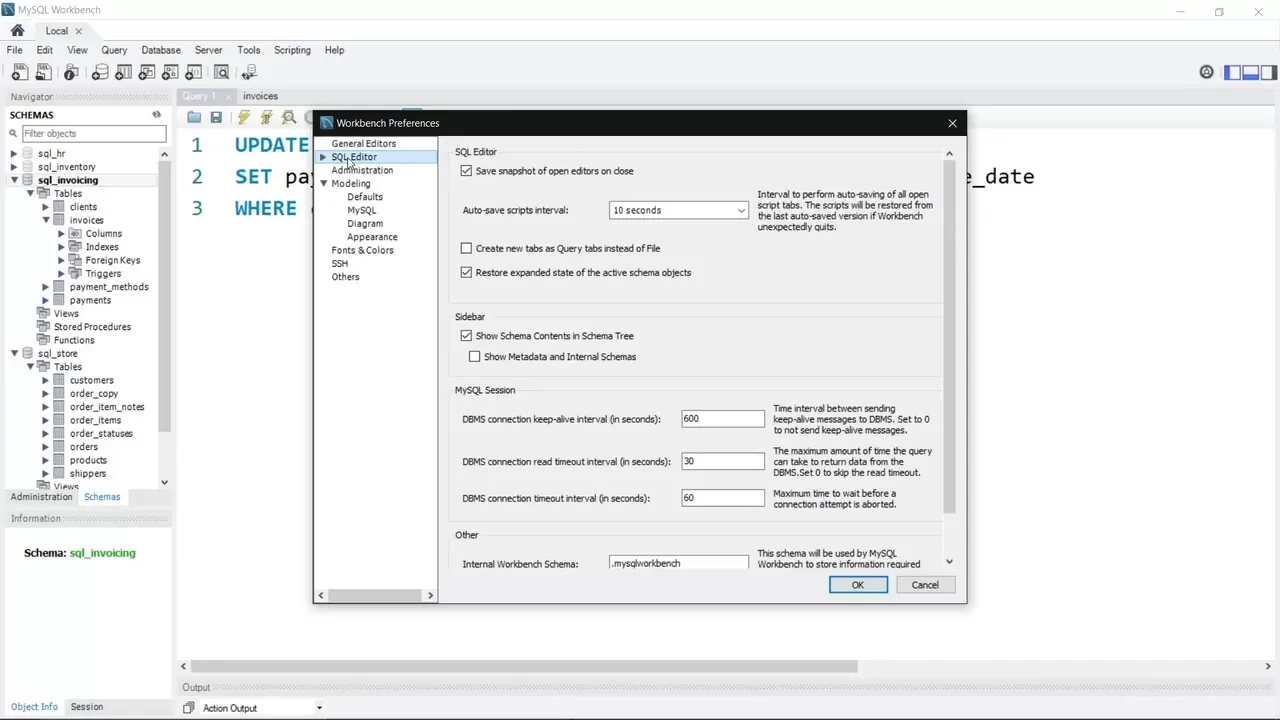Open a SQL script file in new tab
This screenshot has width=1280, height=720.
tap(44, 71)
